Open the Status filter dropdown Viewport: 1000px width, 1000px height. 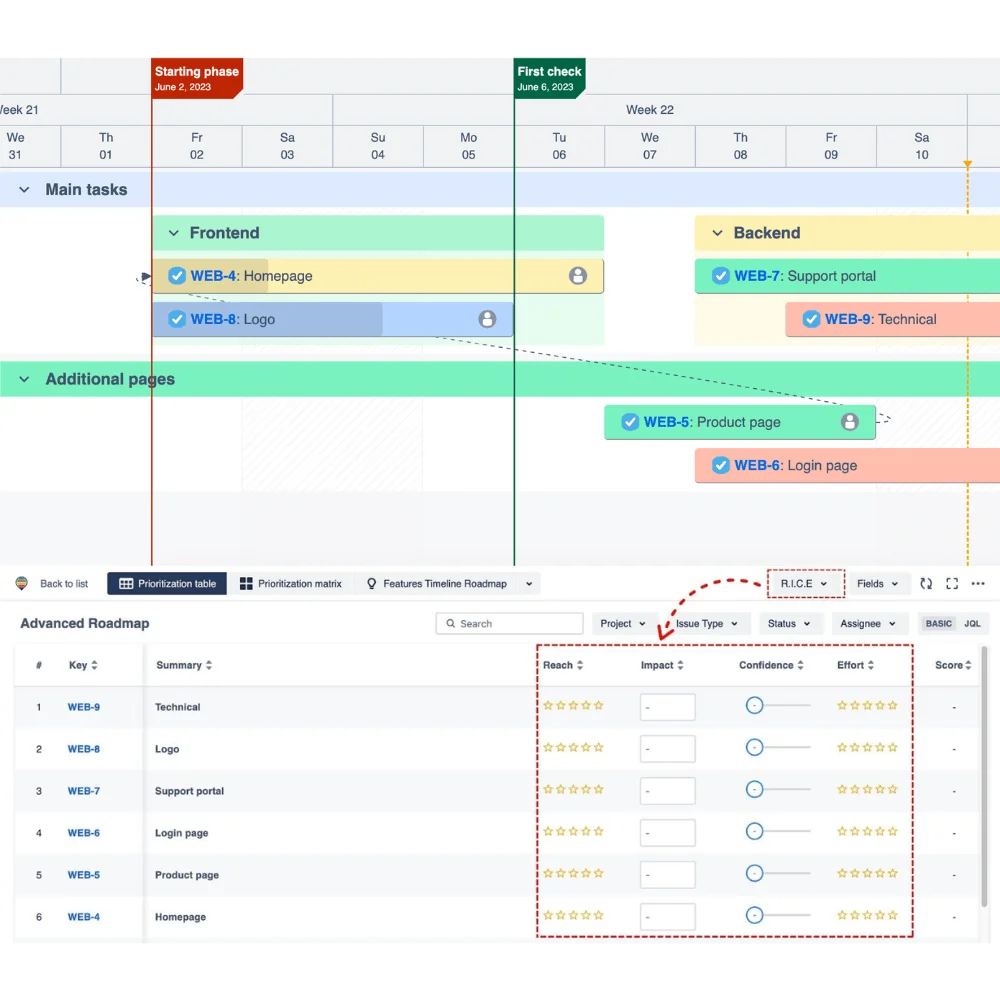click(789, 623)
